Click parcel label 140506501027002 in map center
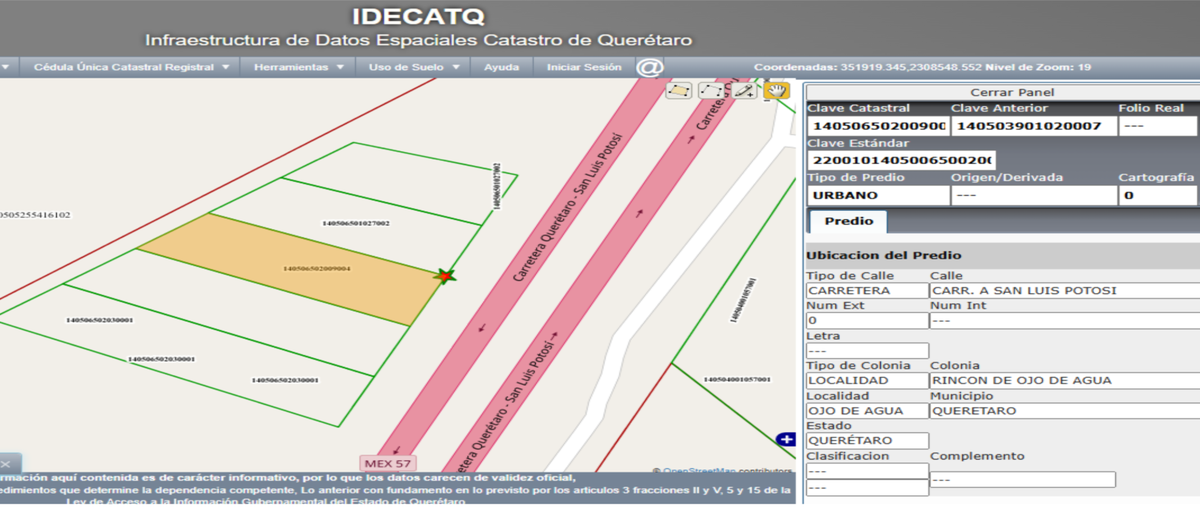 (356, 223)
